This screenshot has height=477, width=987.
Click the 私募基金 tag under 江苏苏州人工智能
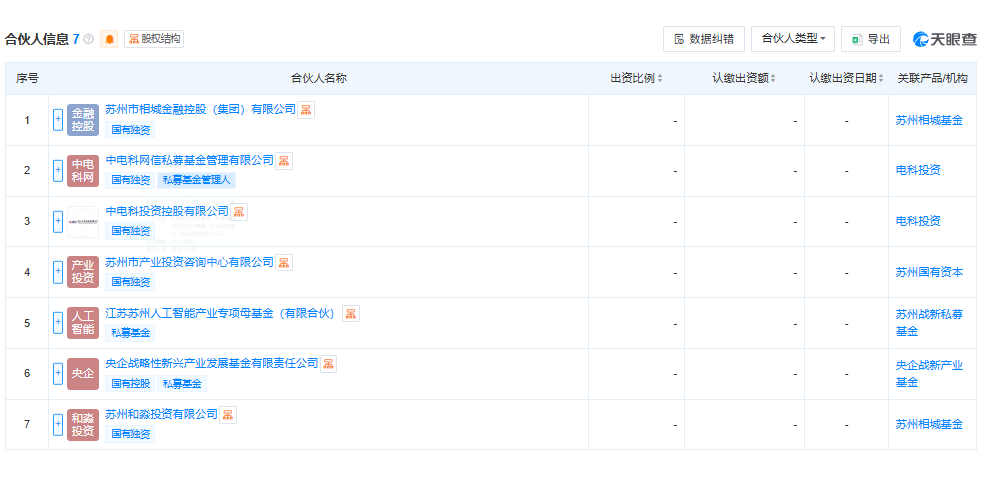tap(130, 333)
